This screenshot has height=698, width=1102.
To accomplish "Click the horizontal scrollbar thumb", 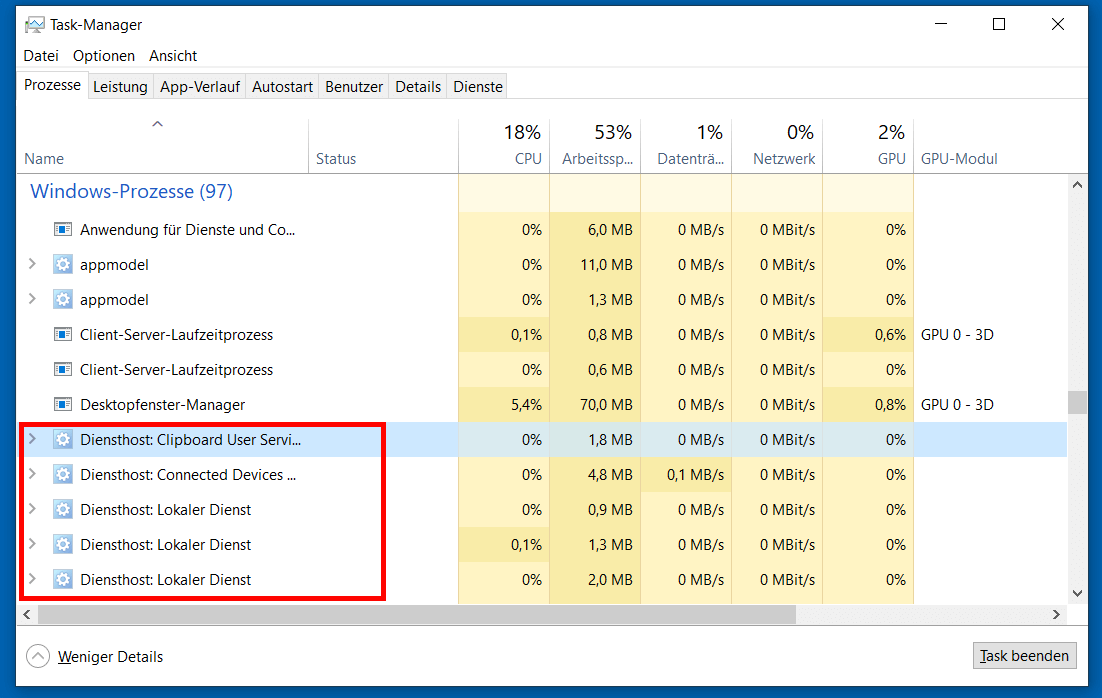I will coord(417,614).
